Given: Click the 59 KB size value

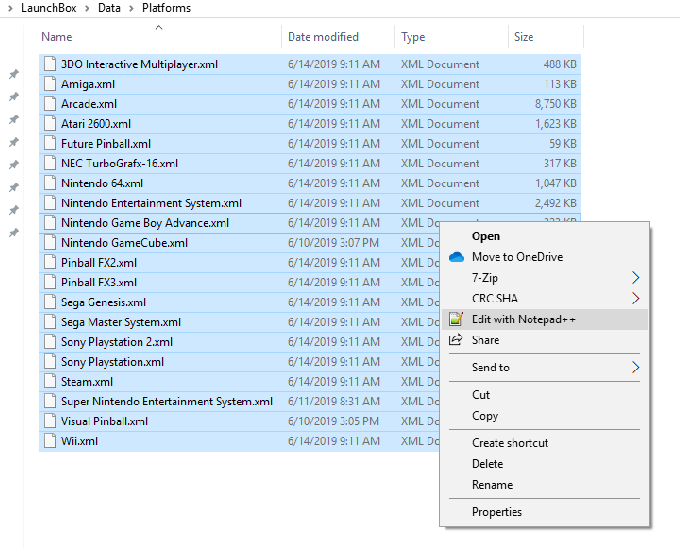Looking at the screenshot, I should (x=563, y=144).
